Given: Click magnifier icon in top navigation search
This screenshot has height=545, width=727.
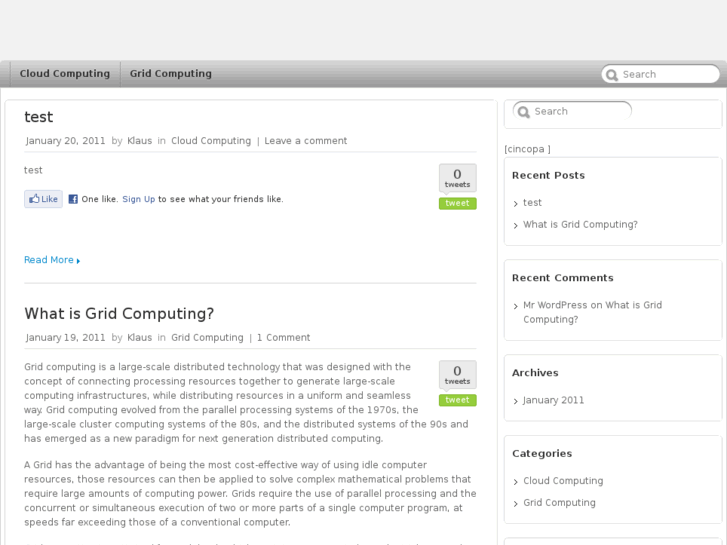Looking at the screenshot, I should 611,74.
